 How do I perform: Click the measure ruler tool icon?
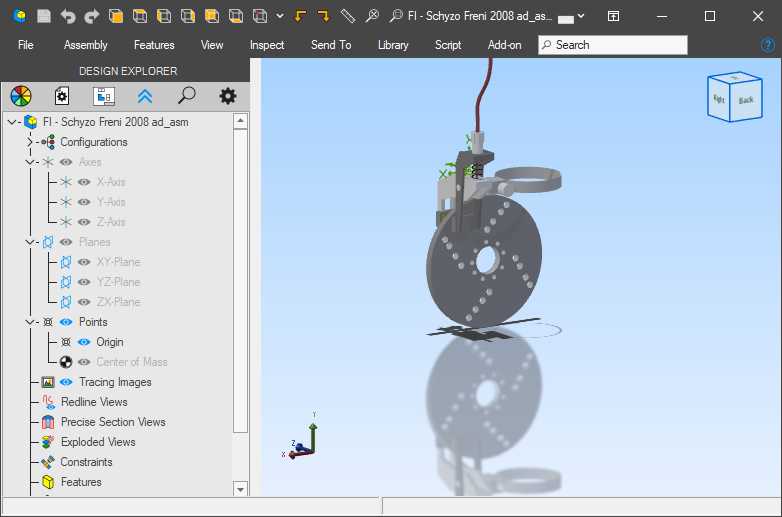[348, 16]
